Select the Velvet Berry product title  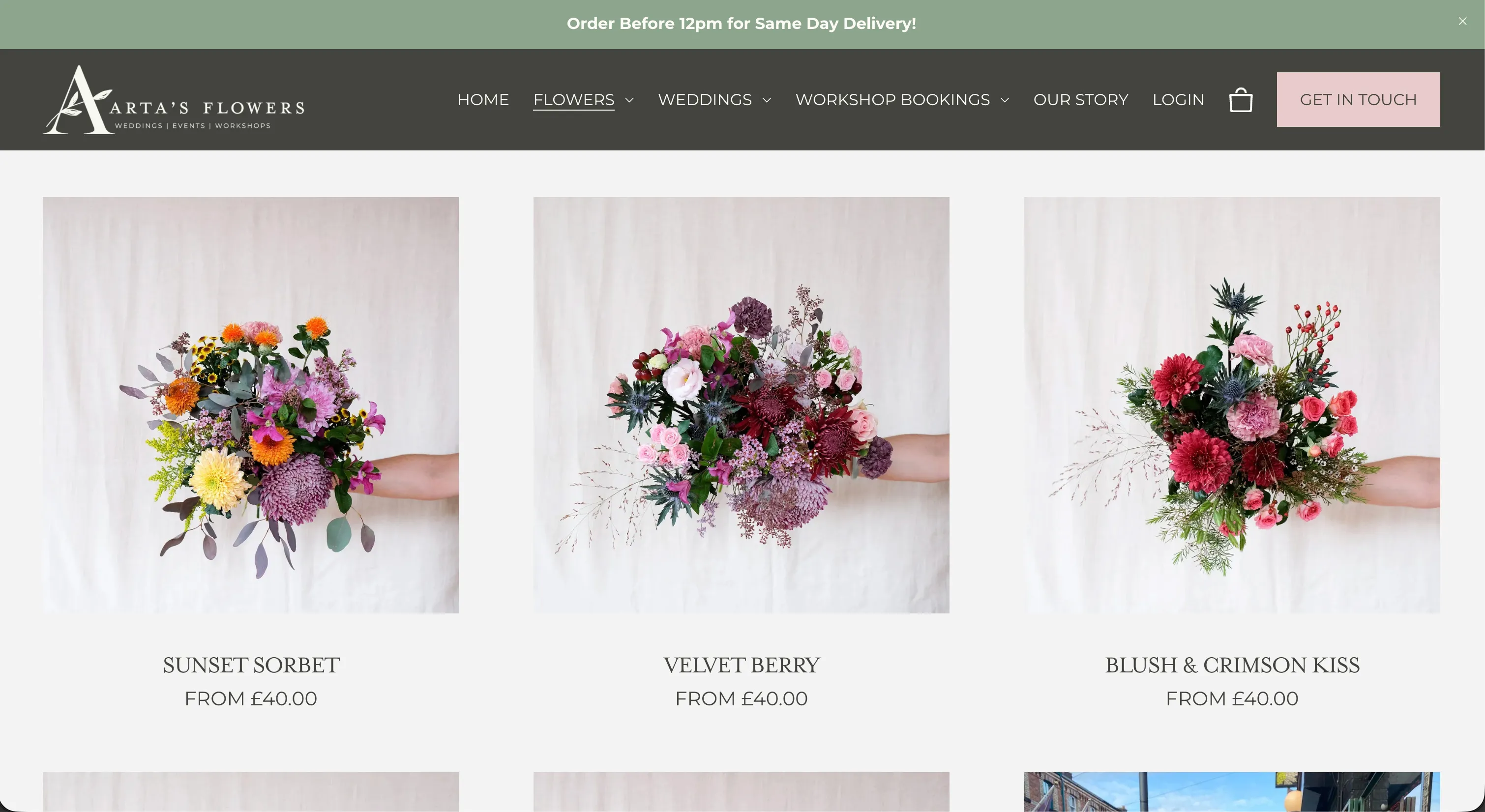click(742, 665)
